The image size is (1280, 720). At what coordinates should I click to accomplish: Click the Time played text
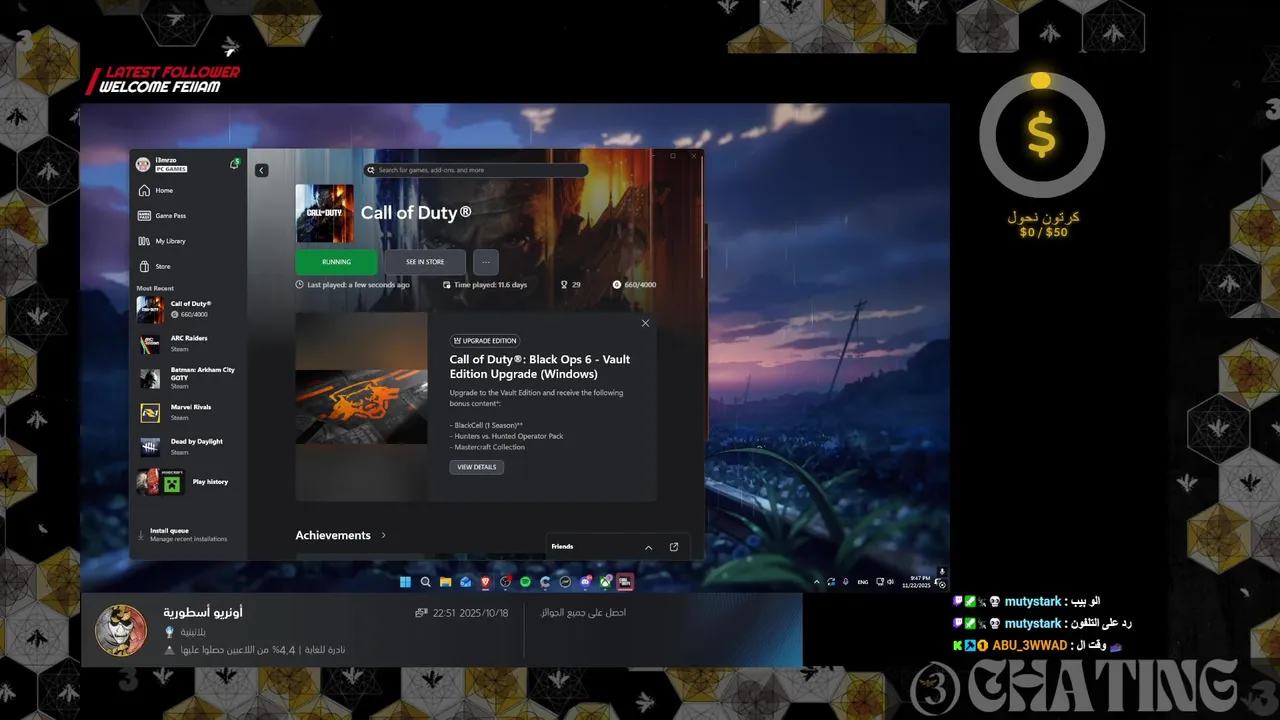coord(490,285)
